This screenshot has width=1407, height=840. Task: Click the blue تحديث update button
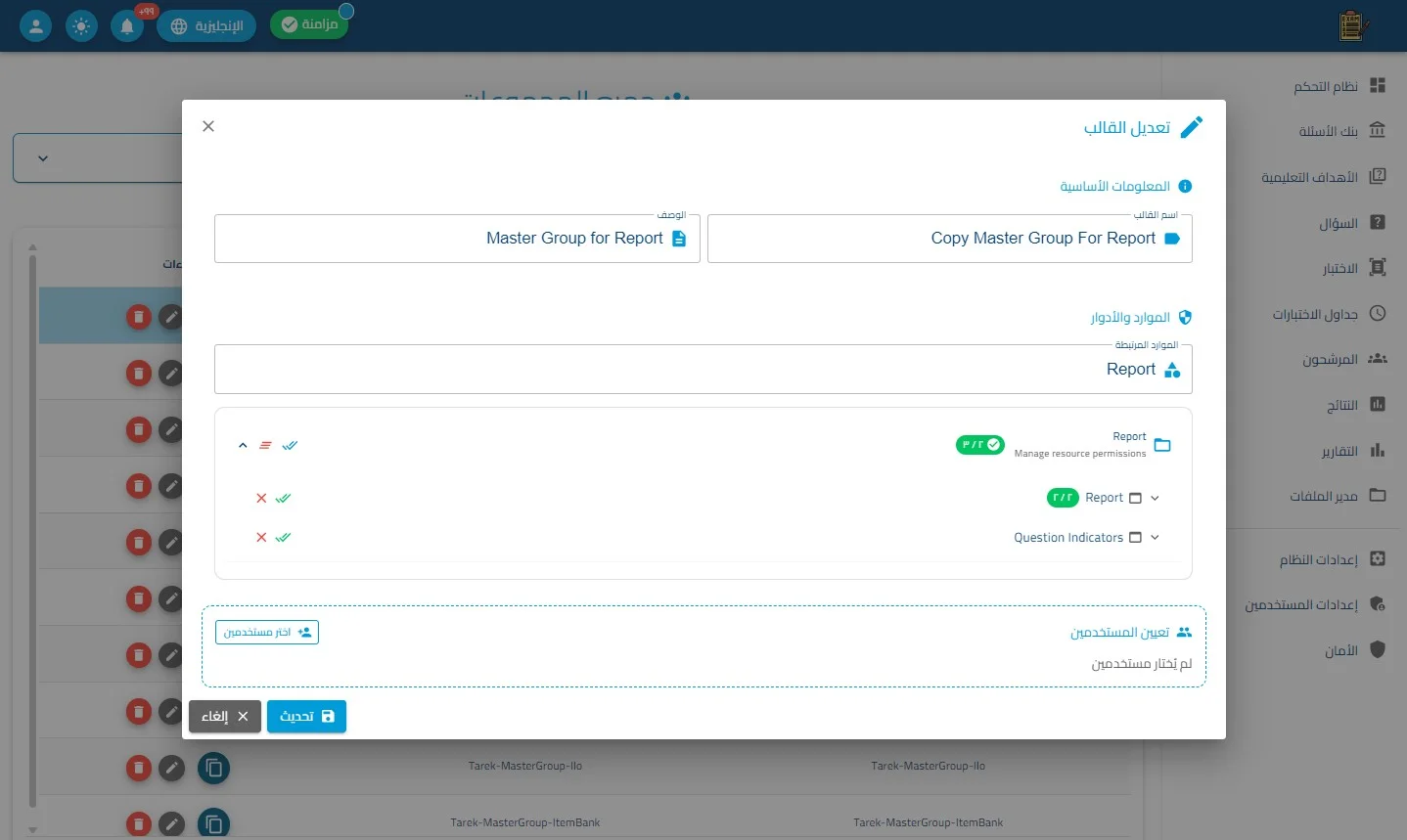point(306,716)
